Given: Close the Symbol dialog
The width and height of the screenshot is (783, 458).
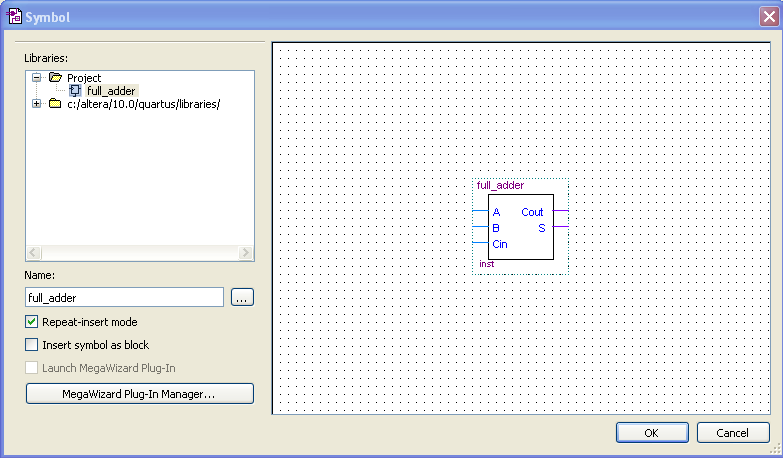Looking at the screenshot, I should tap(769, 16).
